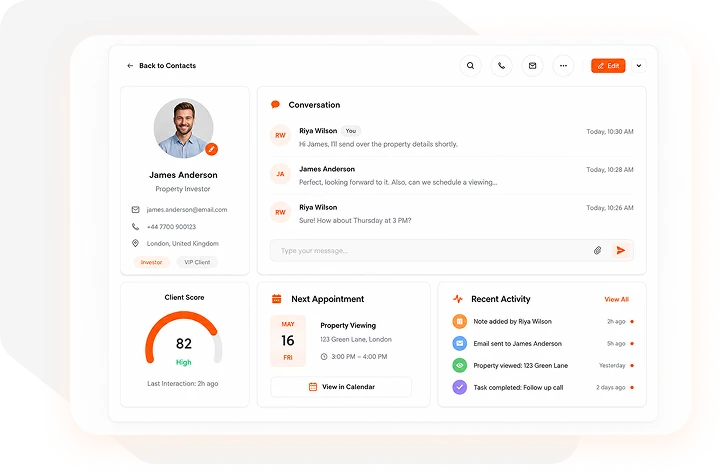This screenshot has width=722, height=474.
Task: Click the orange Edit button
Action: 608,66
